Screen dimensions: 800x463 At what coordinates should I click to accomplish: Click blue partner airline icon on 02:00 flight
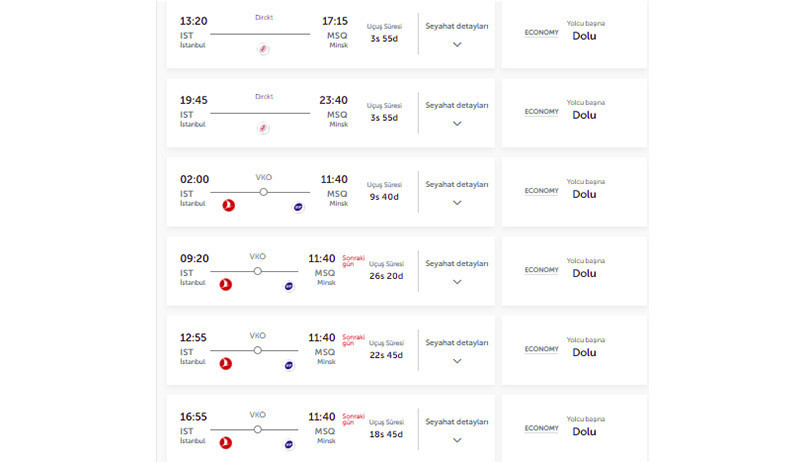pos(298,207)
